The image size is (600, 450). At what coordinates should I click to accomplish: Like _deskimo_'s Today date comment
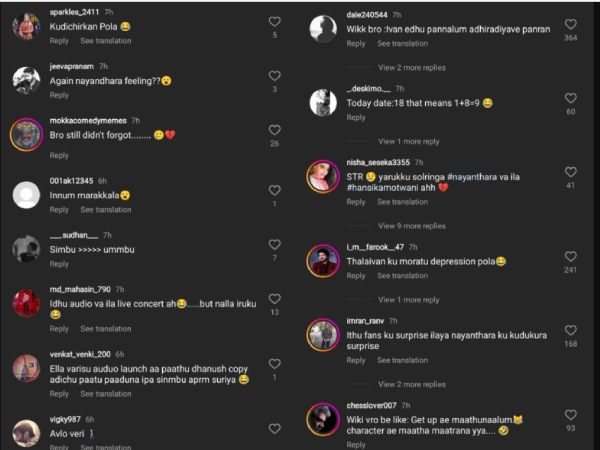pos(571,98)
